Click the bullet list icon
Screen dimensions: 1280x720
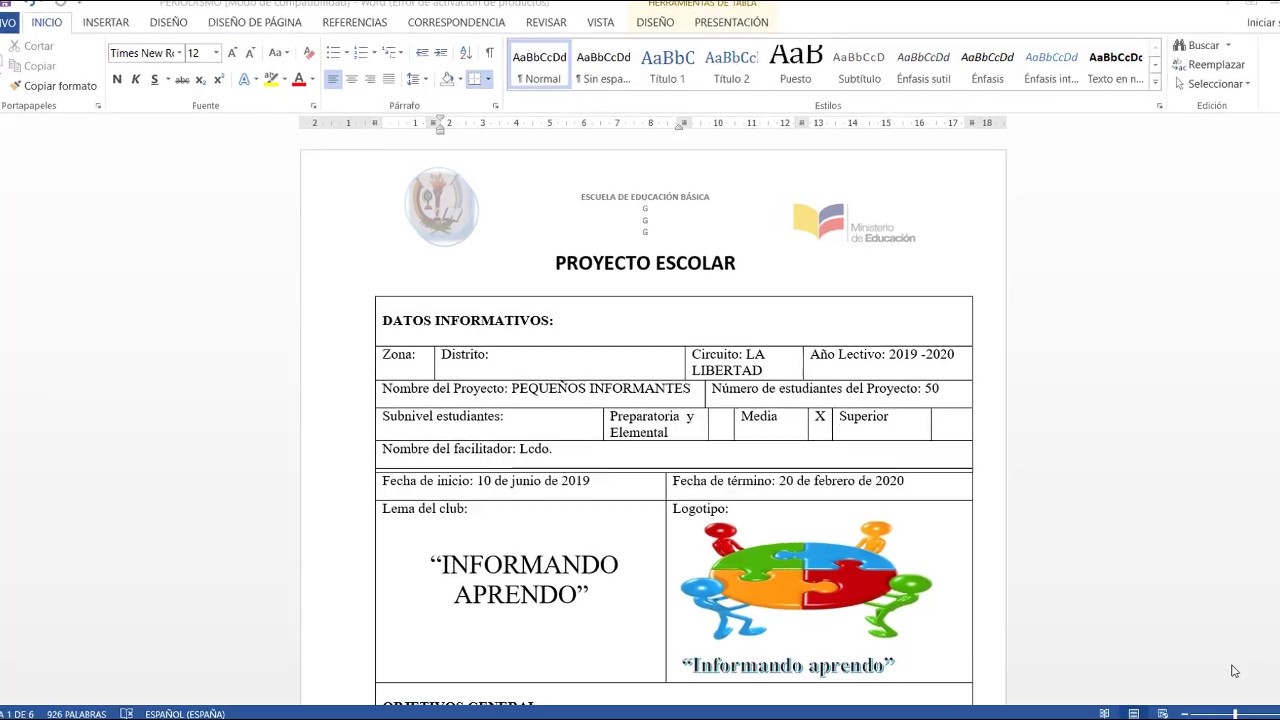coord(333,53)
